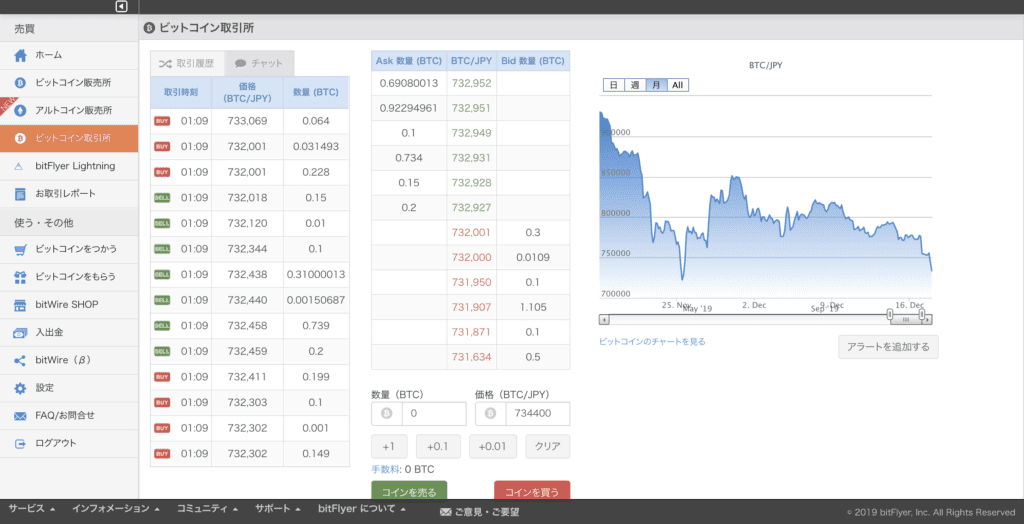Click the クリア button

point(547,446)
